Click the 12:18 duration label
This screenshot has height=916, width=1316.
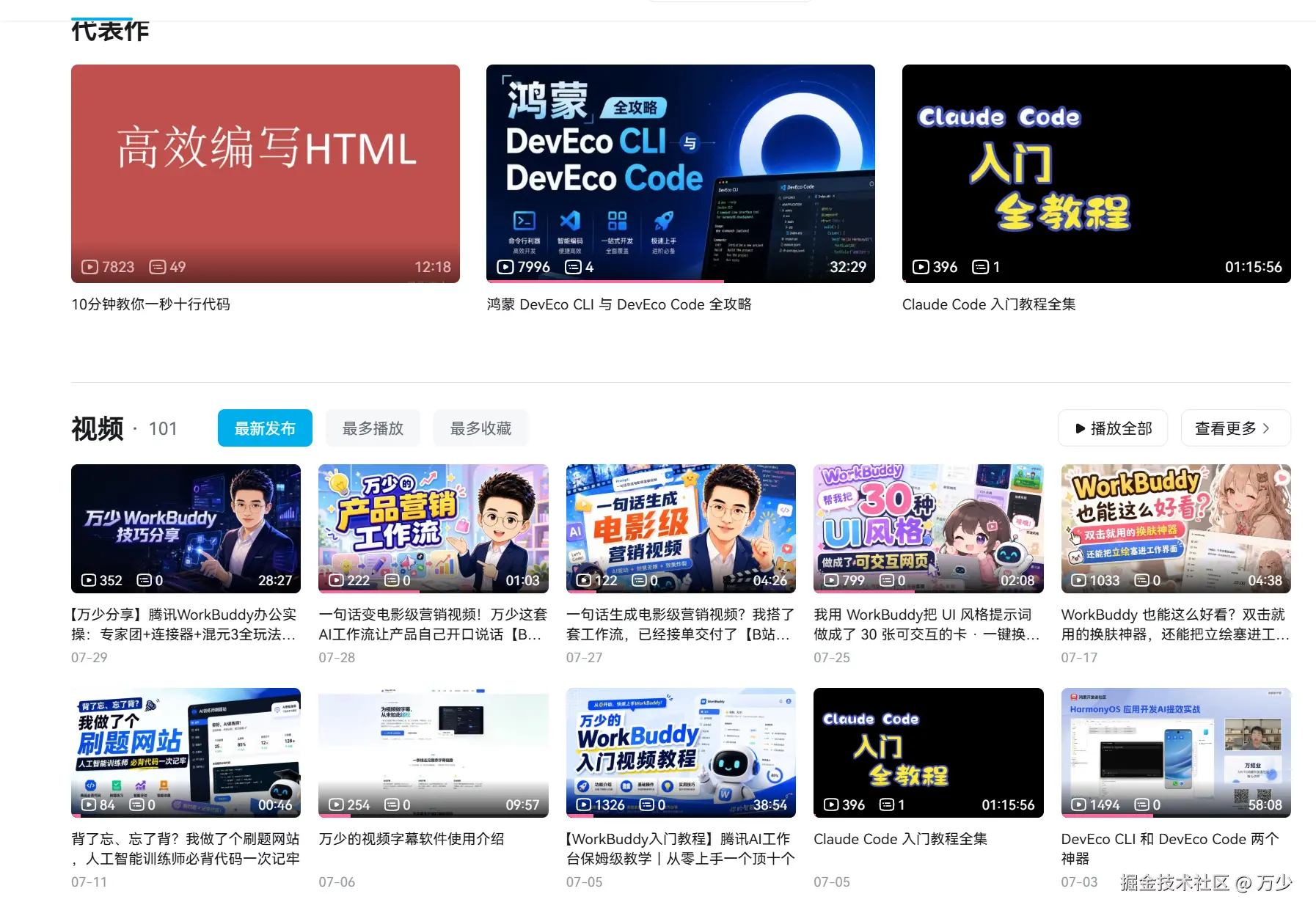(433, 267)
